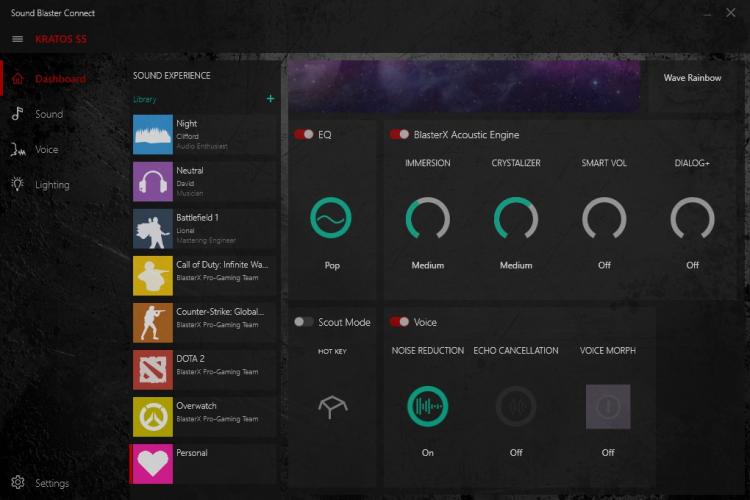Screen dimensions: 750x500
Task: Click the Noise Reduction waveform icon
Action: tap(427, 406)
